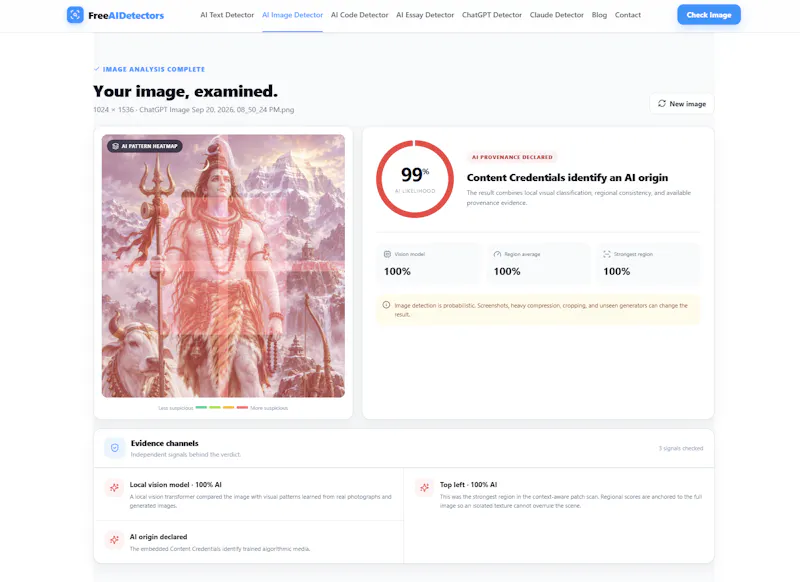Image resolution: width=800 pixels, height=582 pixels.
Task: Click the Check Image button
Action: [x=709, y=15]
